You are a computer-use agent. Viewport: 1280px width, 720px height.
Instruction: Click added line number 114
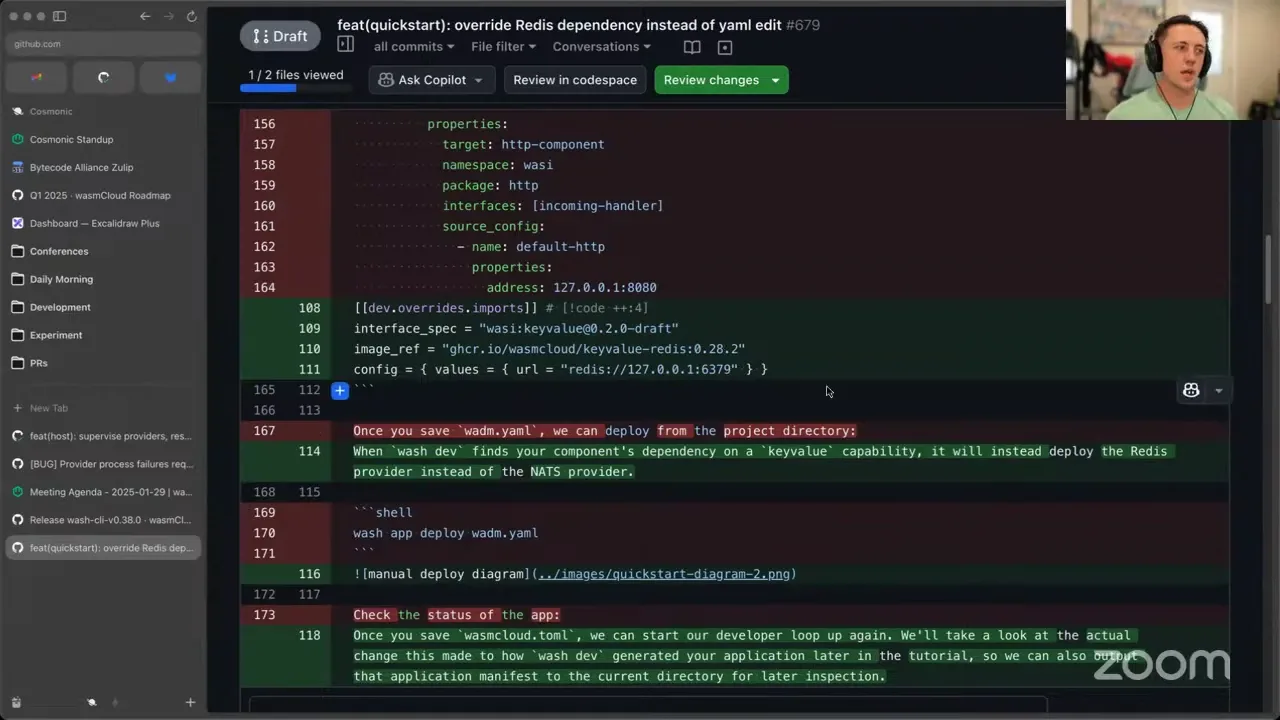tap(309, 451)
